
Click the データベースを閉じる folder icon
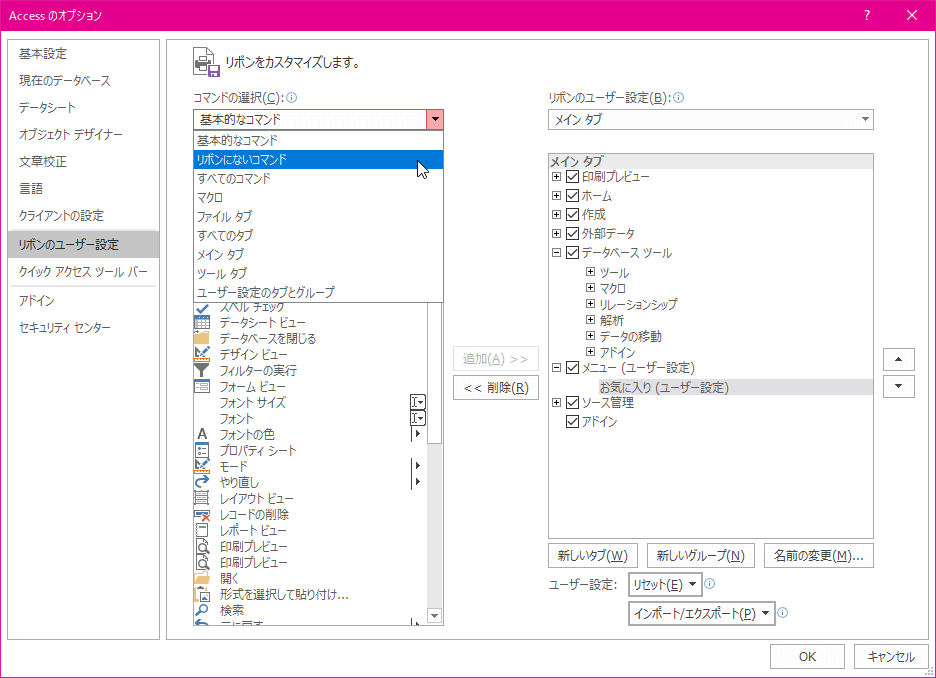202,338
